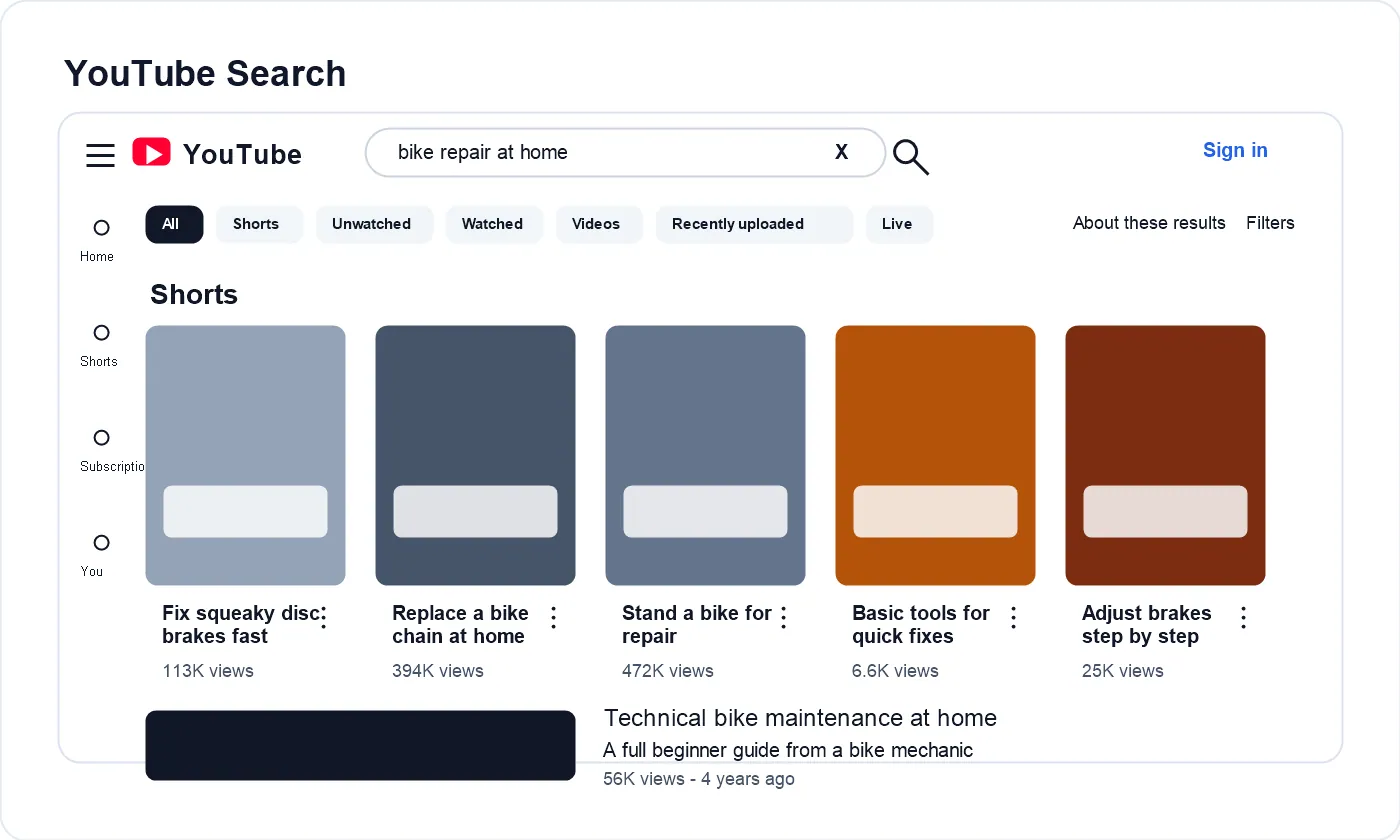The image size is (1400, 840).
Task: Select the All filter chip
Action: pyautogui.click(x=174, y=224)
